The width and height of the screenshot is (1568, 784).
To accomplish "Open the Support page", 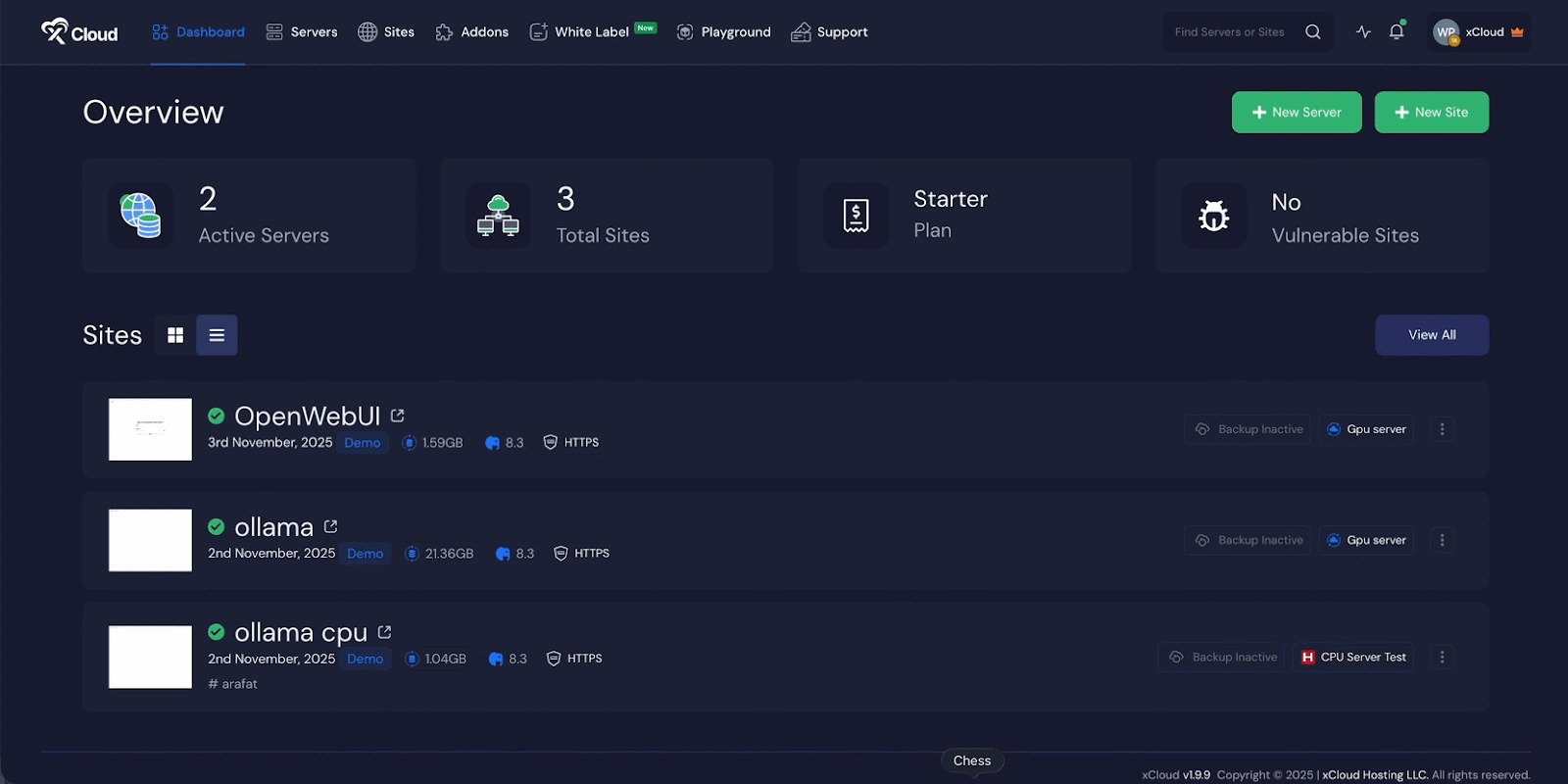I will click(x=829, y=32).
